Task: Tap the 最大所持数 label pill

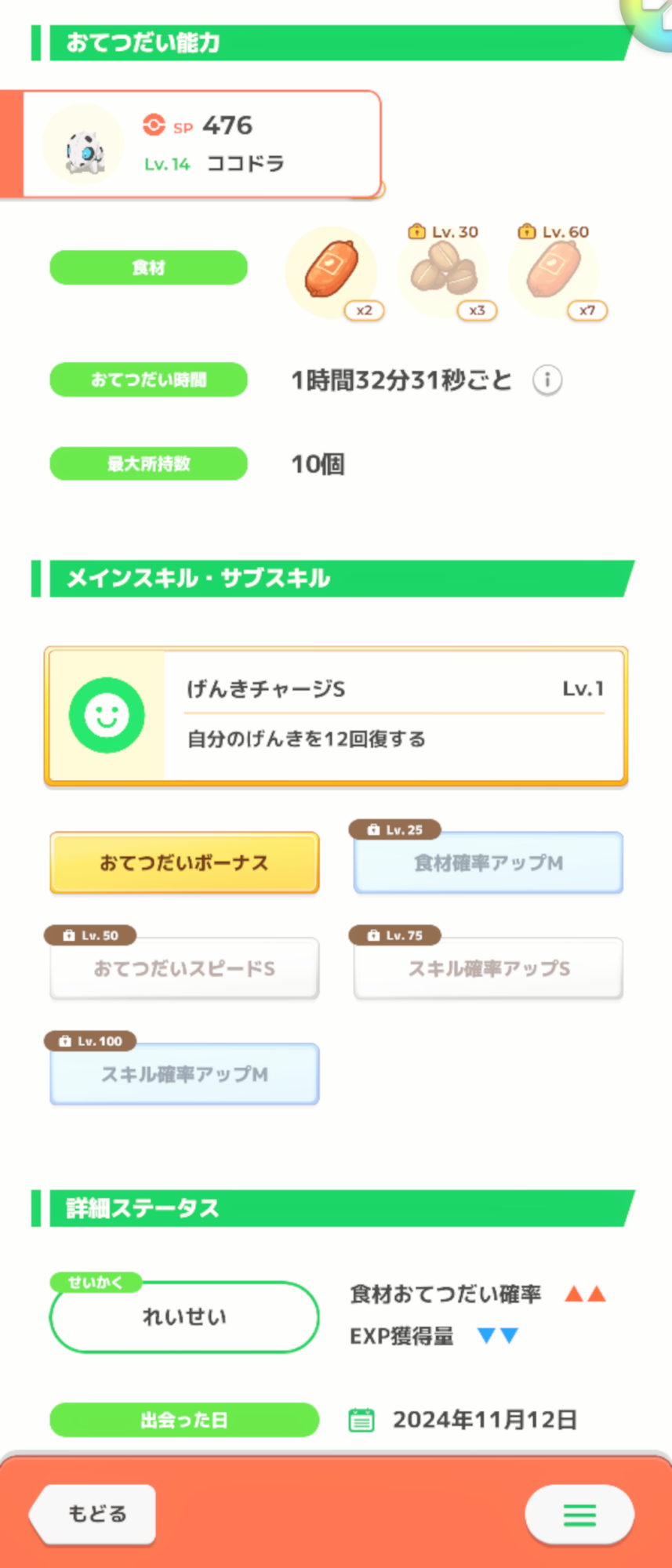Action: (148, 464)
